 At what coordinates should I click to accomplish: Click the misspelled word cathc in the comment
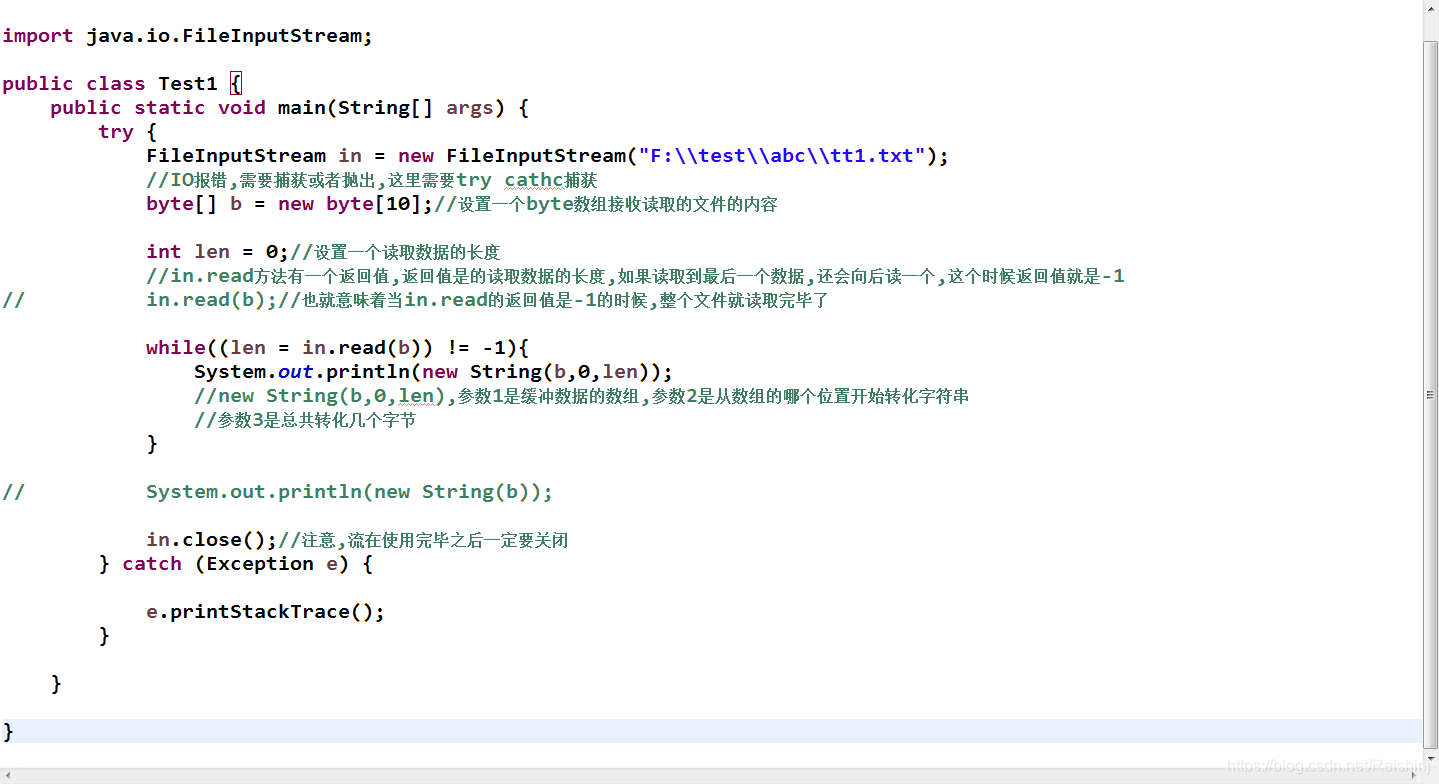534,180
